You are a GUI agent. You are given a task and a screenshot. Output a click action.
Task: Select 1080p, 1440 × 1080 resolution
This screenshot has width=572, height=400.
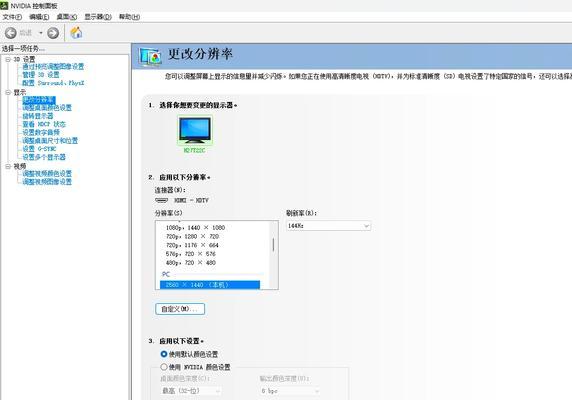pos(195,228)
